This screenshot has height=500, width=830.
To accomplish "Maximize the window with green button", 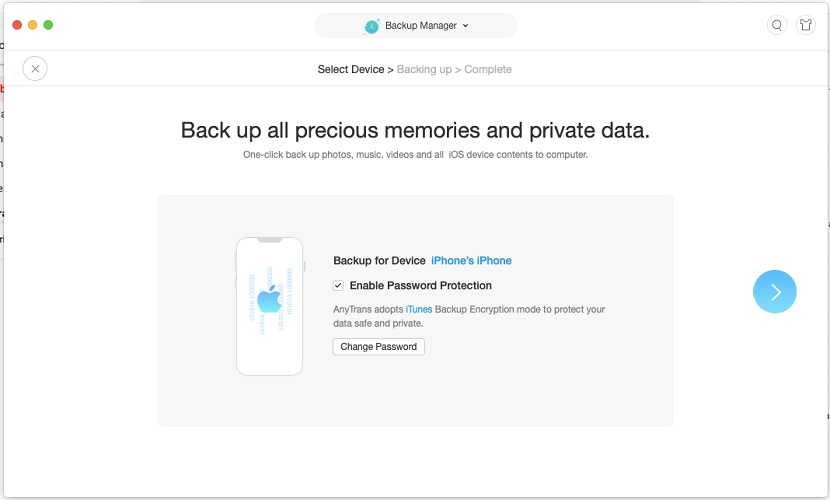I will [48, 25].
